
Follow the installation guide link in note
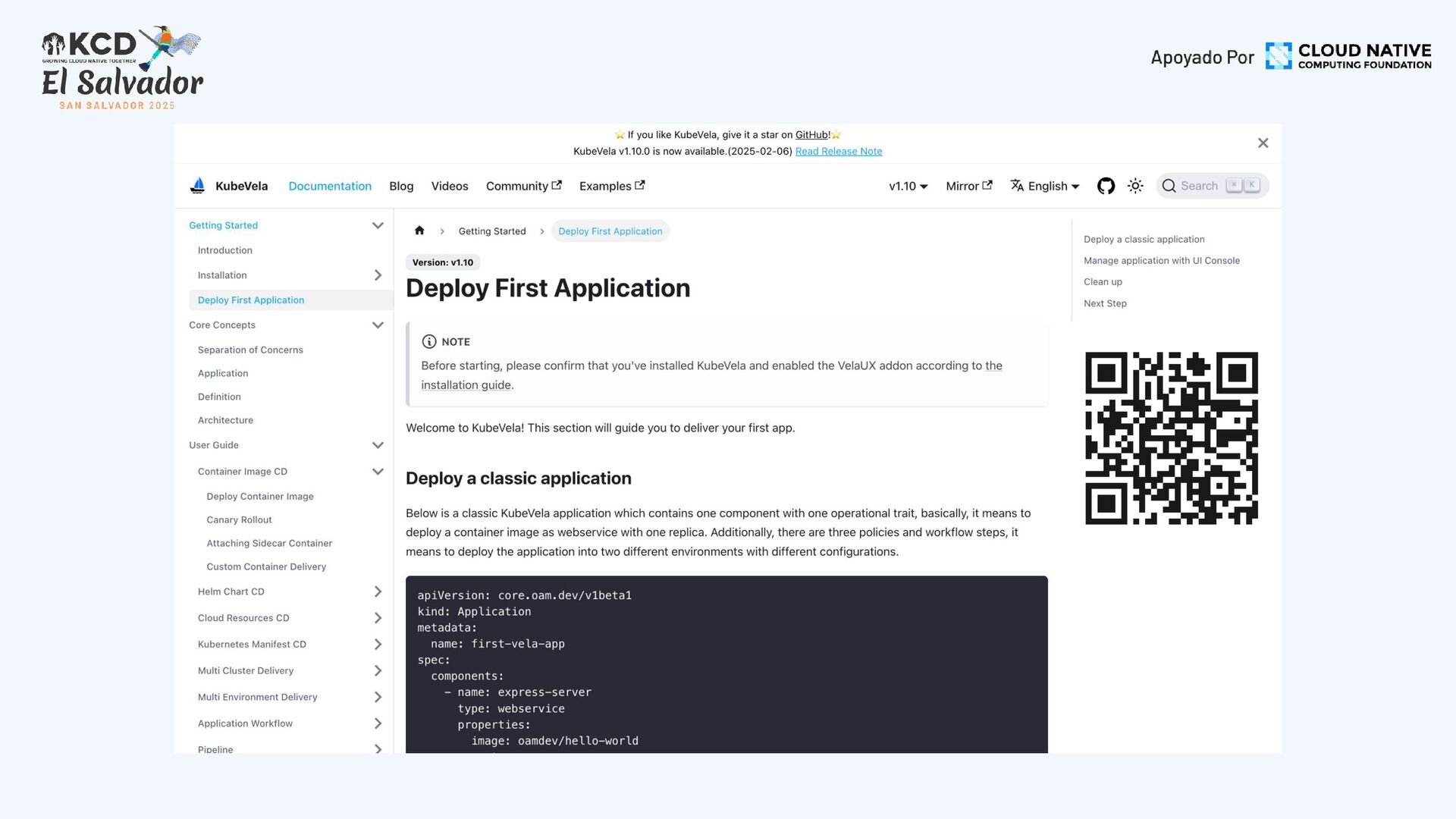[466, 385]
